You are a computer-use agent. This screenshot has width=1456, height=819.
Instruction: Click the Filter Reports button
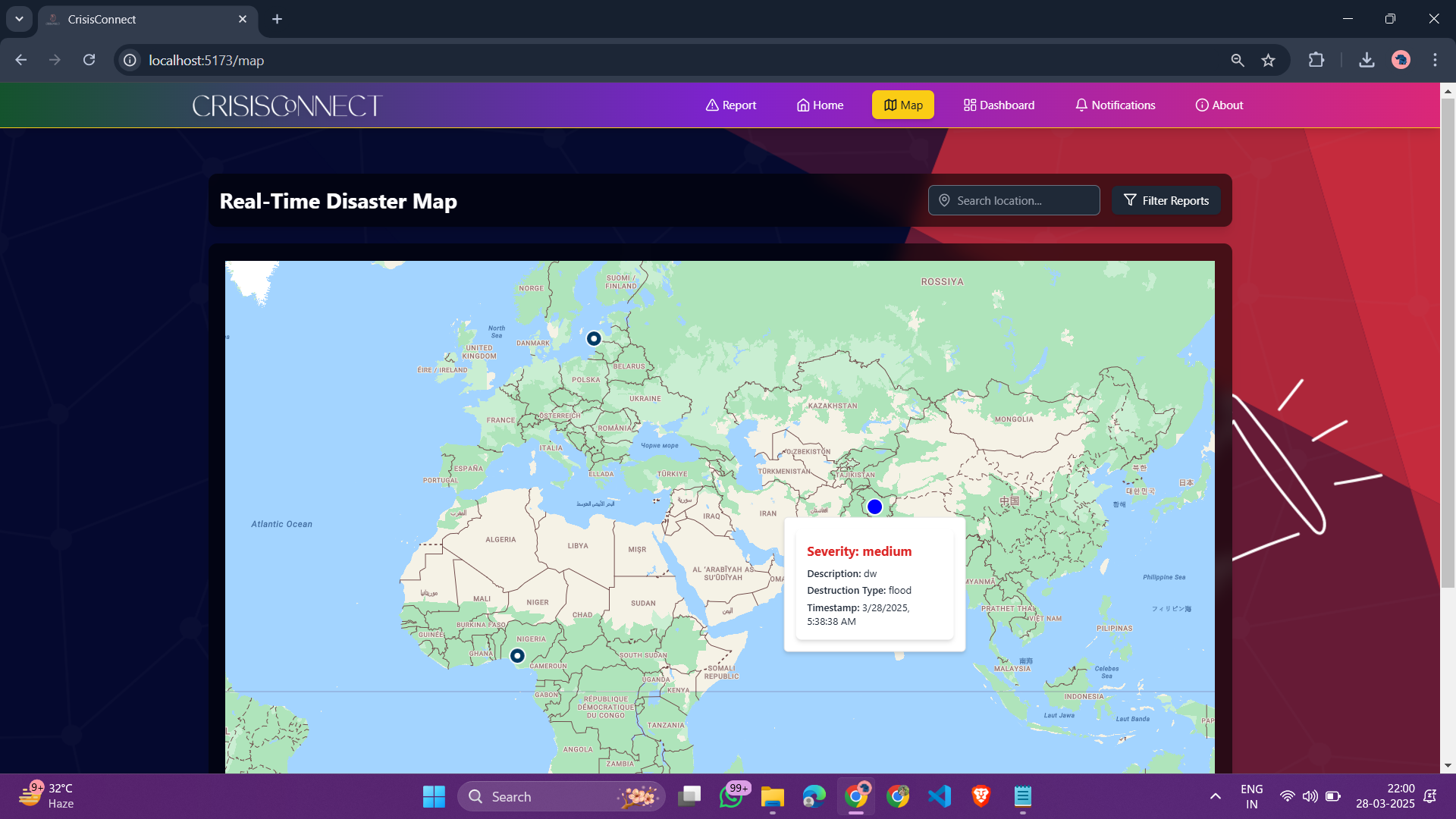click(1166, 201)
